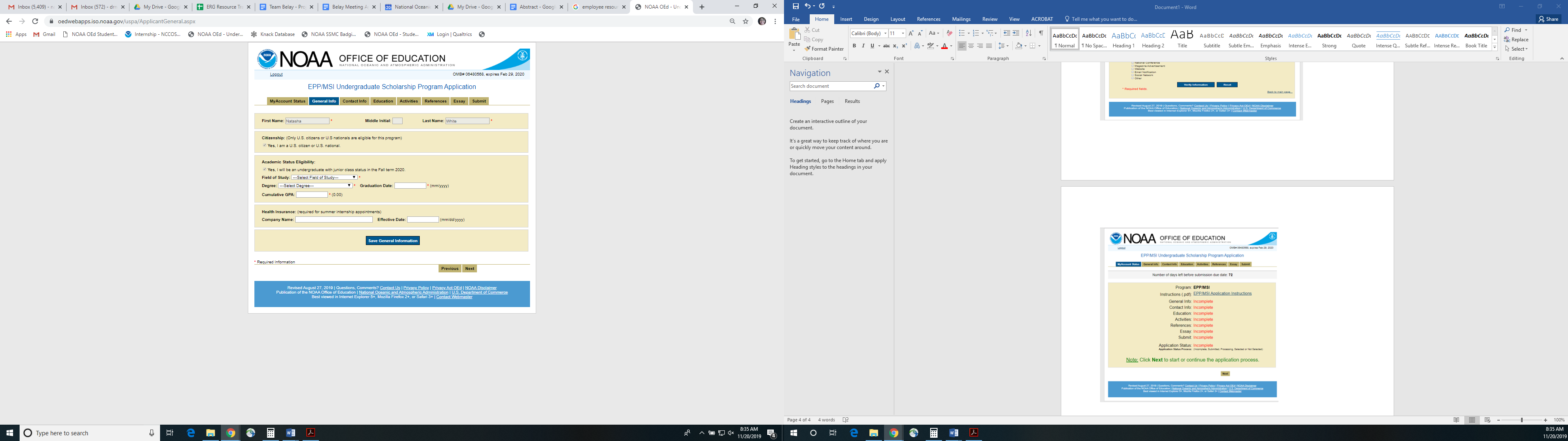Screen dimensions: 1568x441
Task: Expand the font size dropdown
Action: click(903, 33)
